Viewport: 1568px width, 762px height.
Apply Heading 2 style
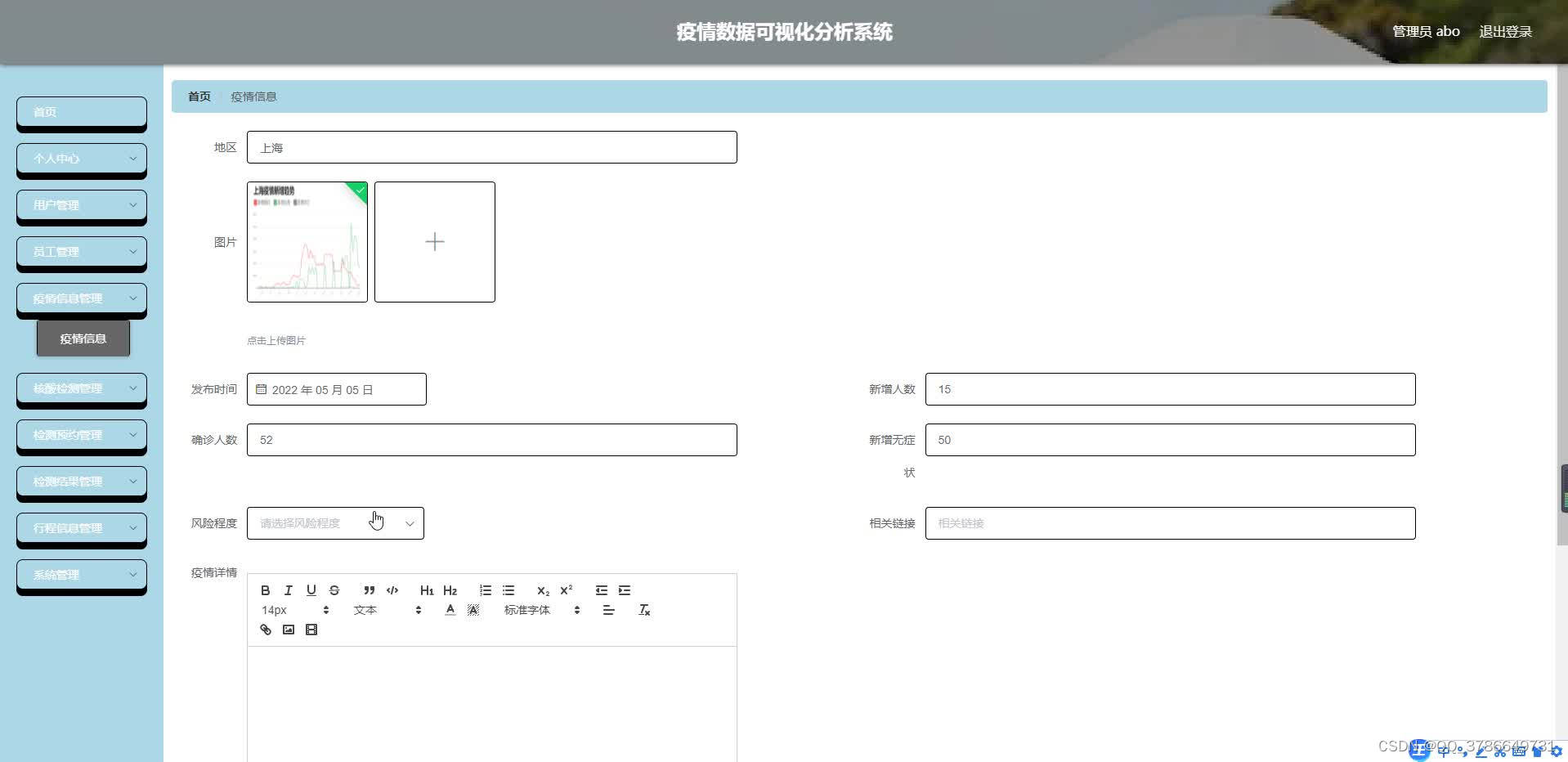[450, 590]
